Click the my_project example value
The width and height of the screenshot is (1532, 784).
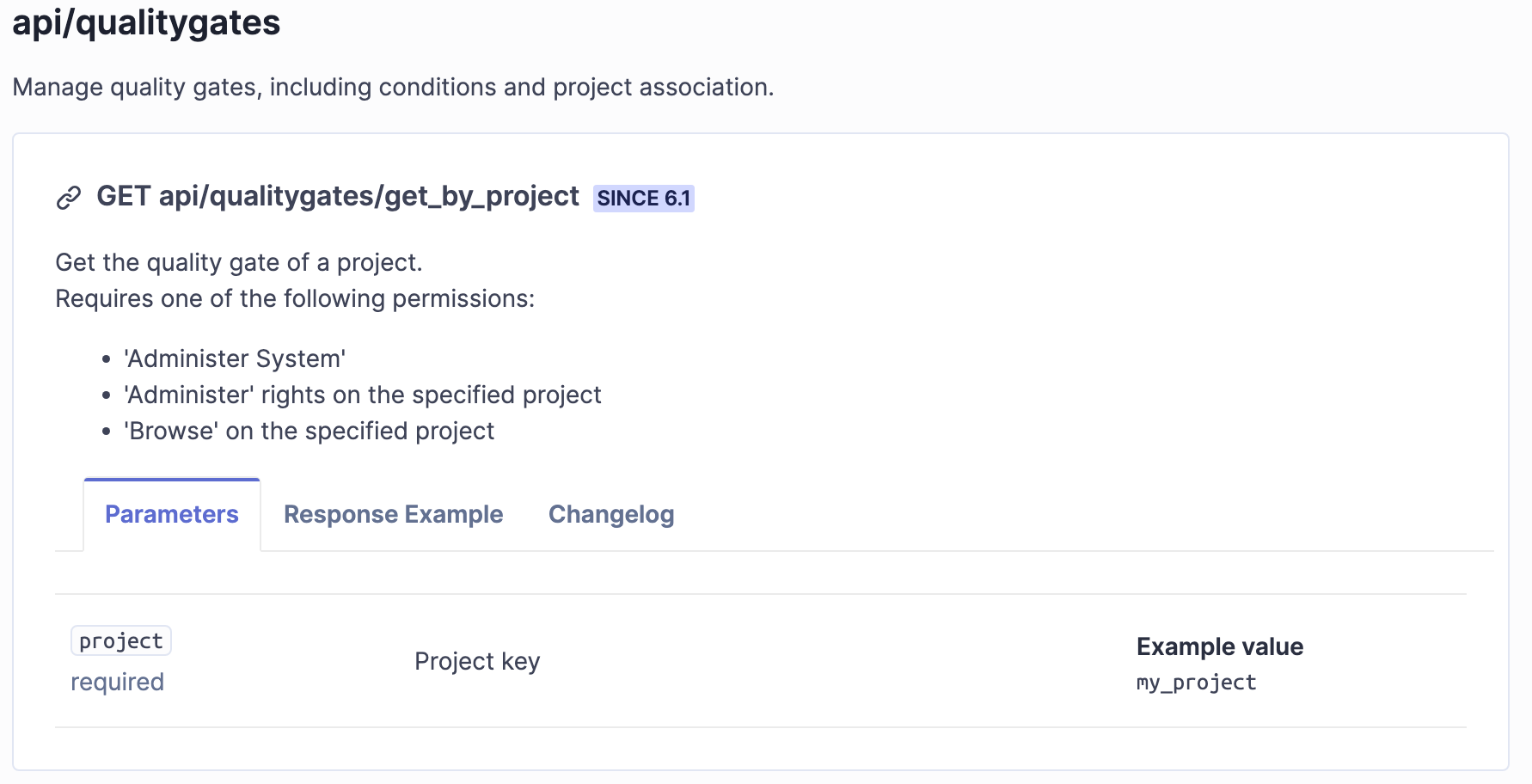1196,683
